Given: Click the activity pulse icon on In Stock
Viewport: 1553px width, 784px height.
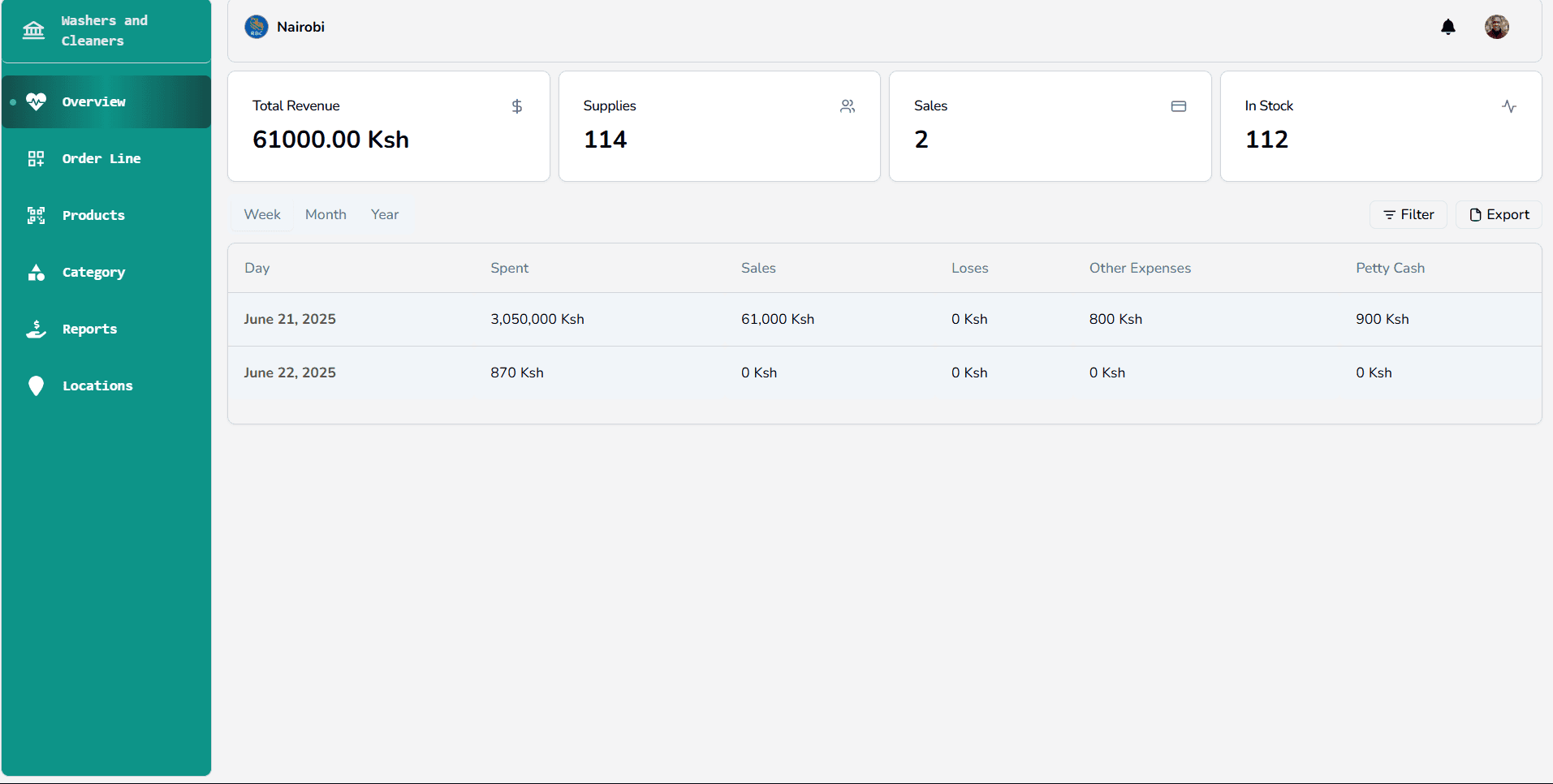Looking at the screenshot, I should pyautogui.click(x=1509, y=106).
